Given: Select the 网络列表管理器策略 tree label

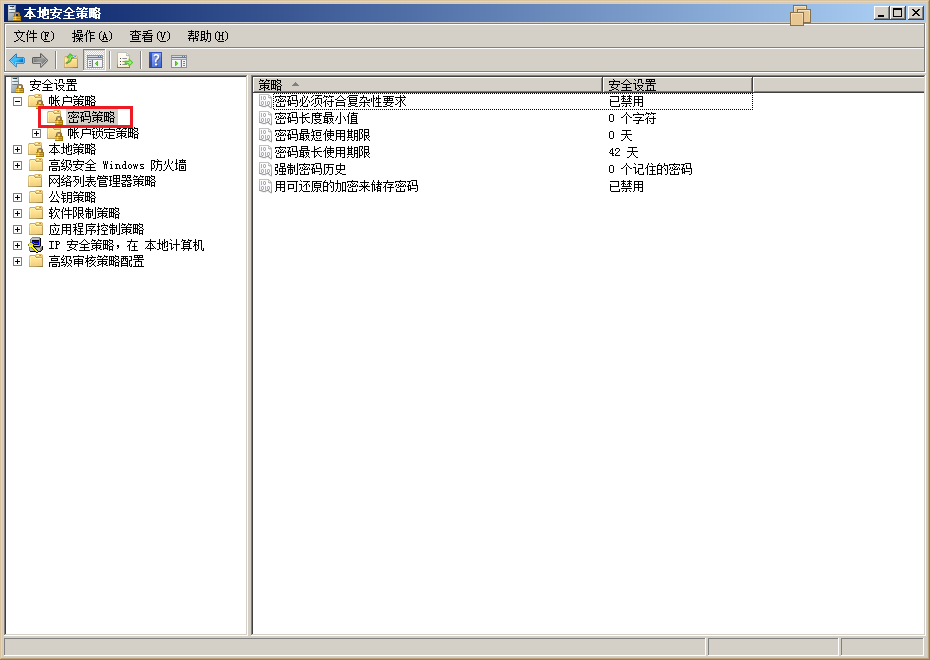Looking at the screenshot, I should [102, 181].
